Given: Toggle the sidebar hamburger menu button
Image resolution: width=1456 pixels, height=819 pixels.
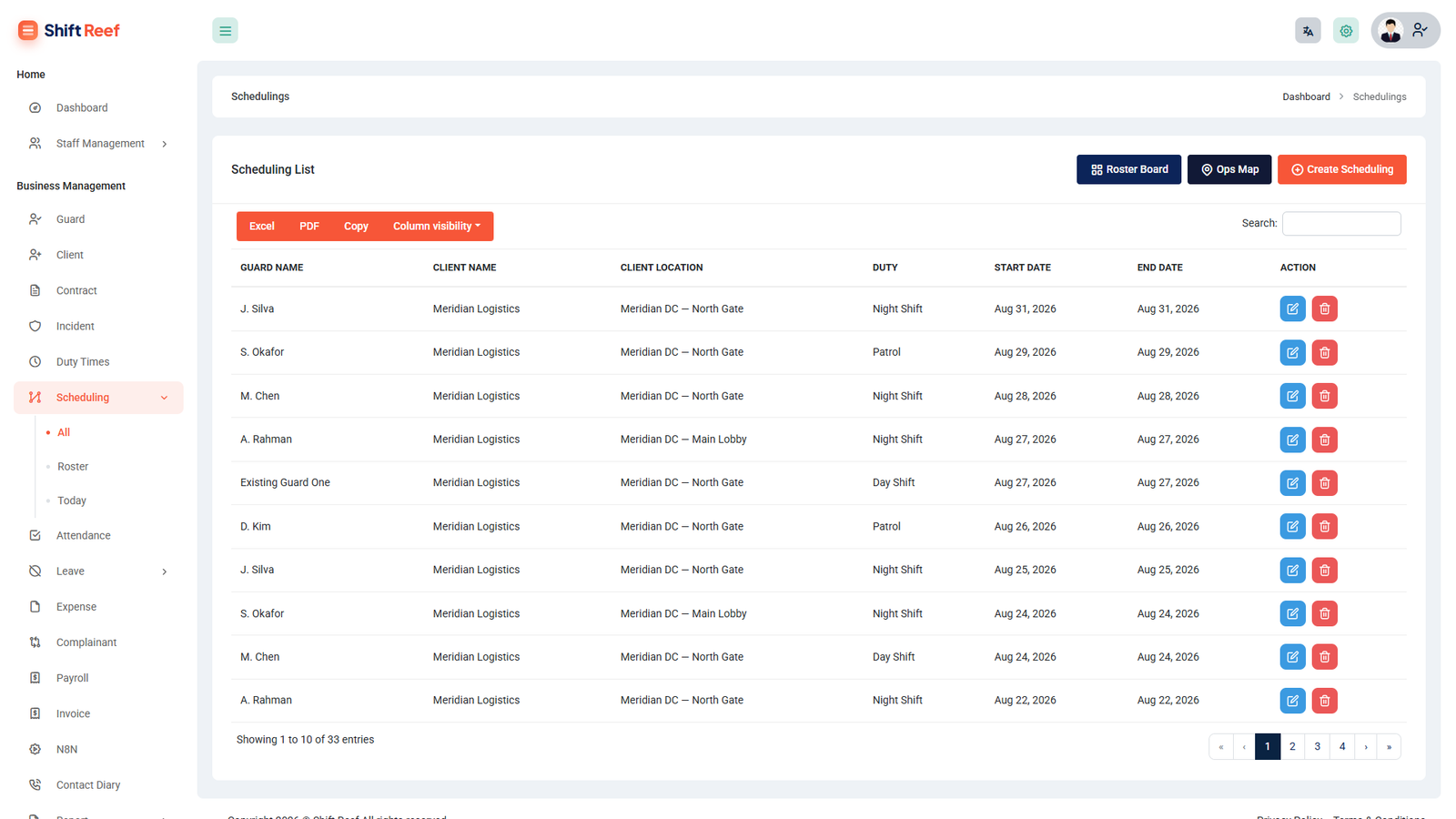Looking at the screenshot, I should [x=225, y=31].
